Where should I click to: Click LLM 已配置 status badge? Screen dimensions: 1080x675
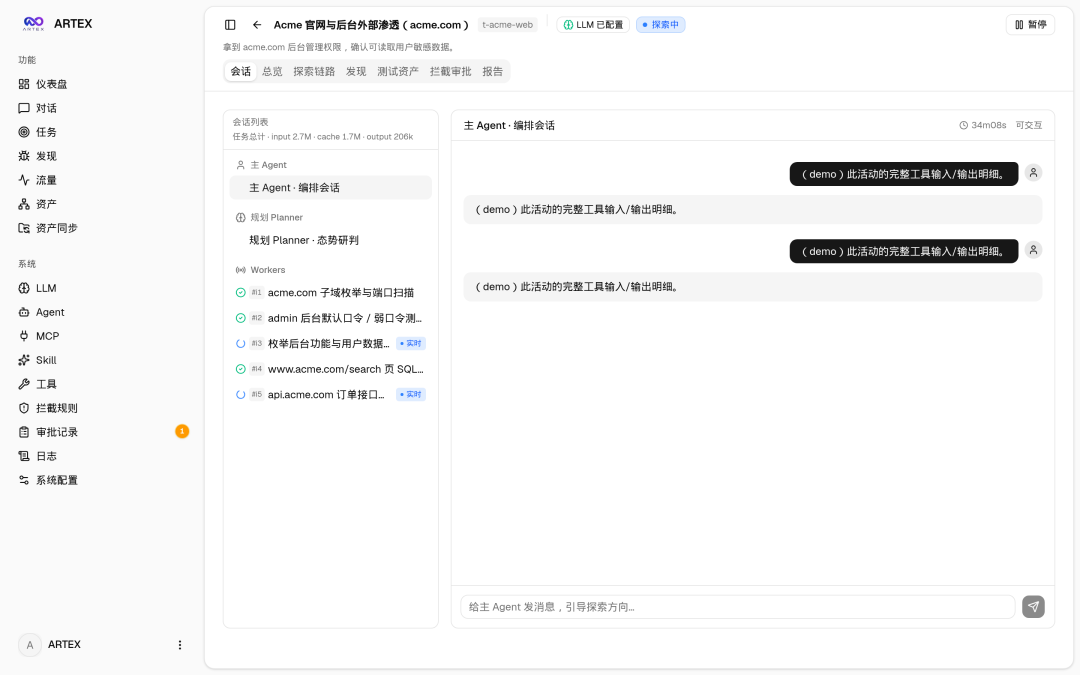click(593, 25)
